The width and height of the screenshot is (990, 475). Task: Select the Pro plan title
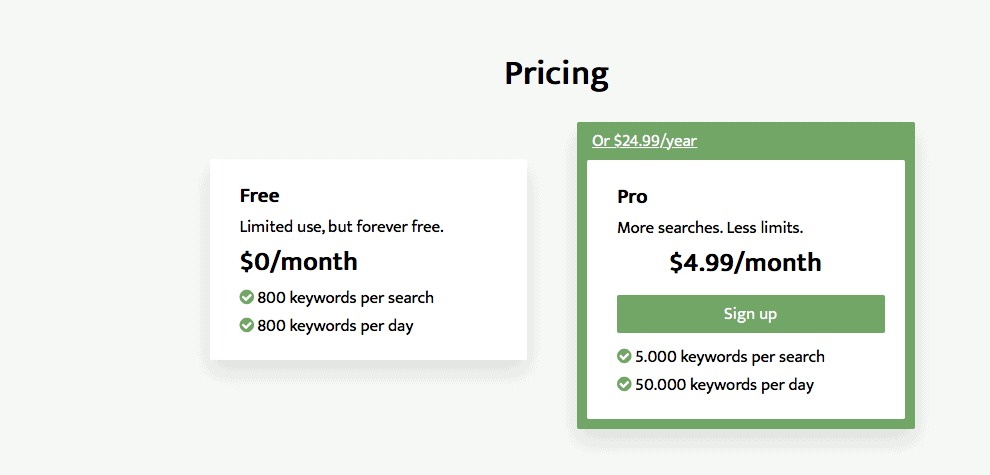(x=632, y=197)
